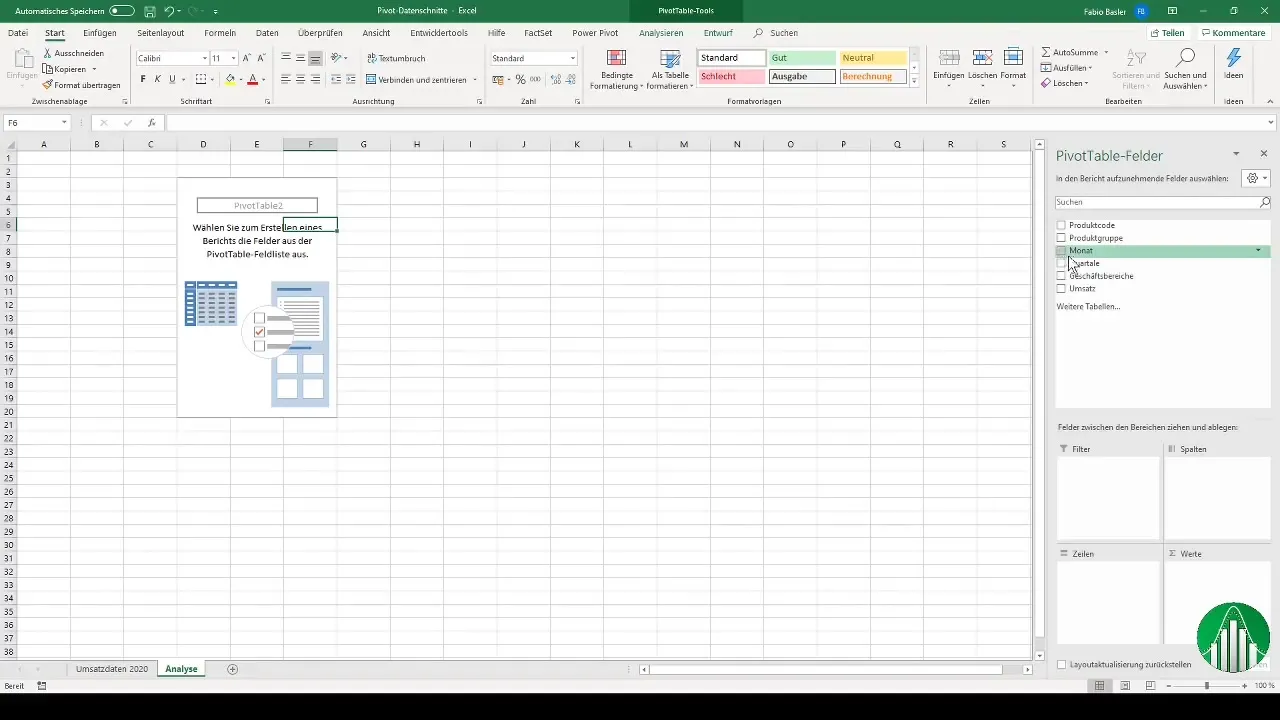Decrease the font size

click(261, 58)
